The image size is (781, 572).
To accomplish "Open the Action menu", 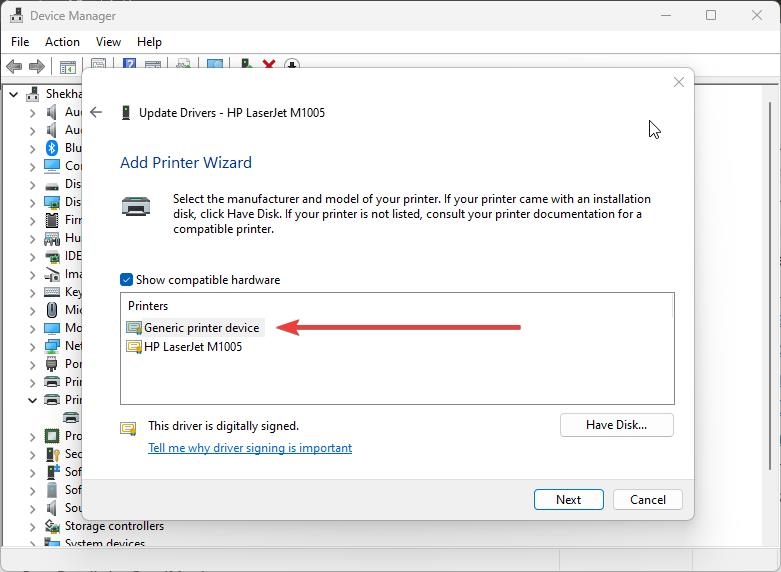I will [x=62, y=42].
